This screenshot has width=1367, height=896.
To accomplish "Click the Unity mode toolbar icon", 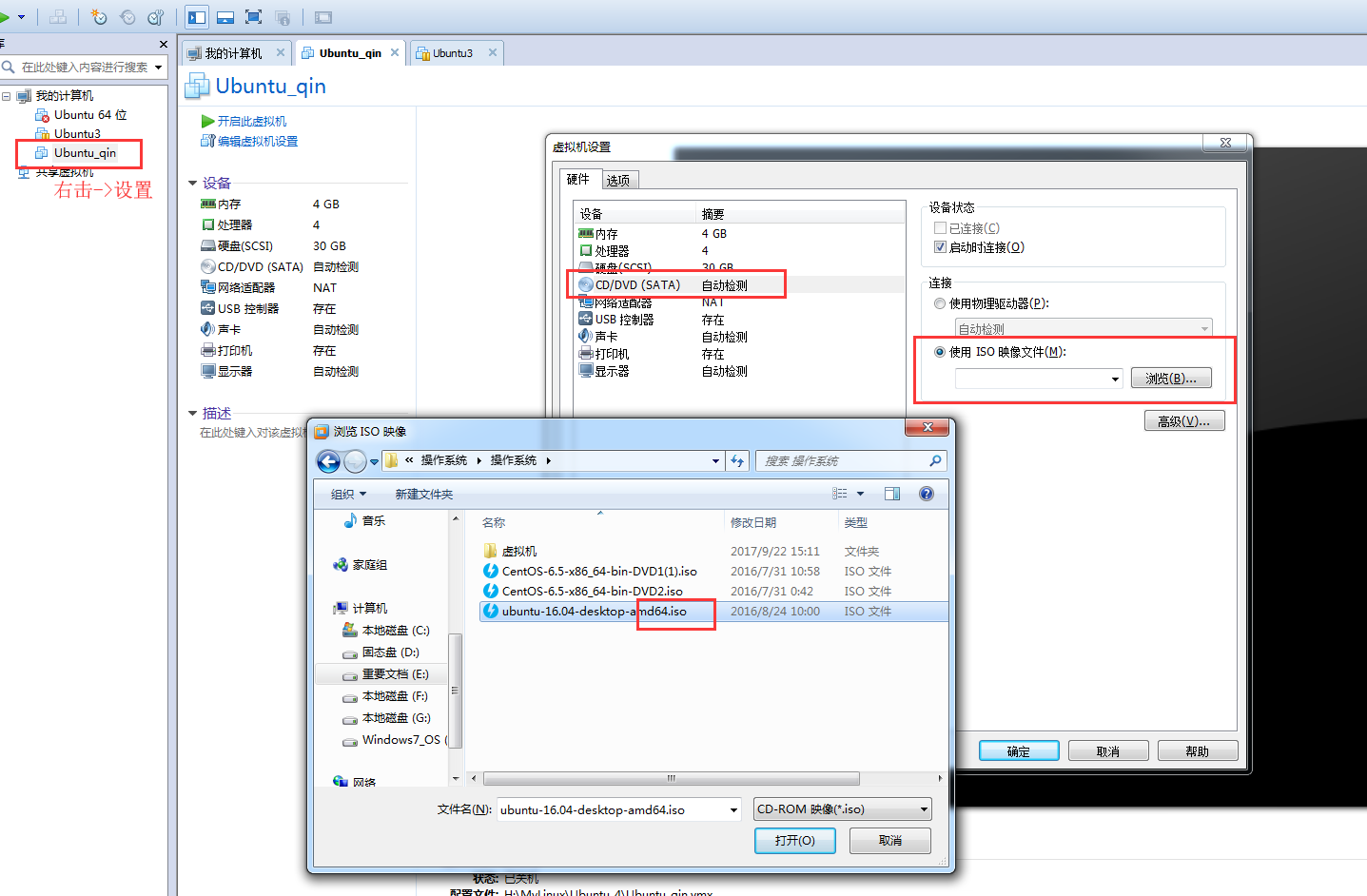I will 283,16.
